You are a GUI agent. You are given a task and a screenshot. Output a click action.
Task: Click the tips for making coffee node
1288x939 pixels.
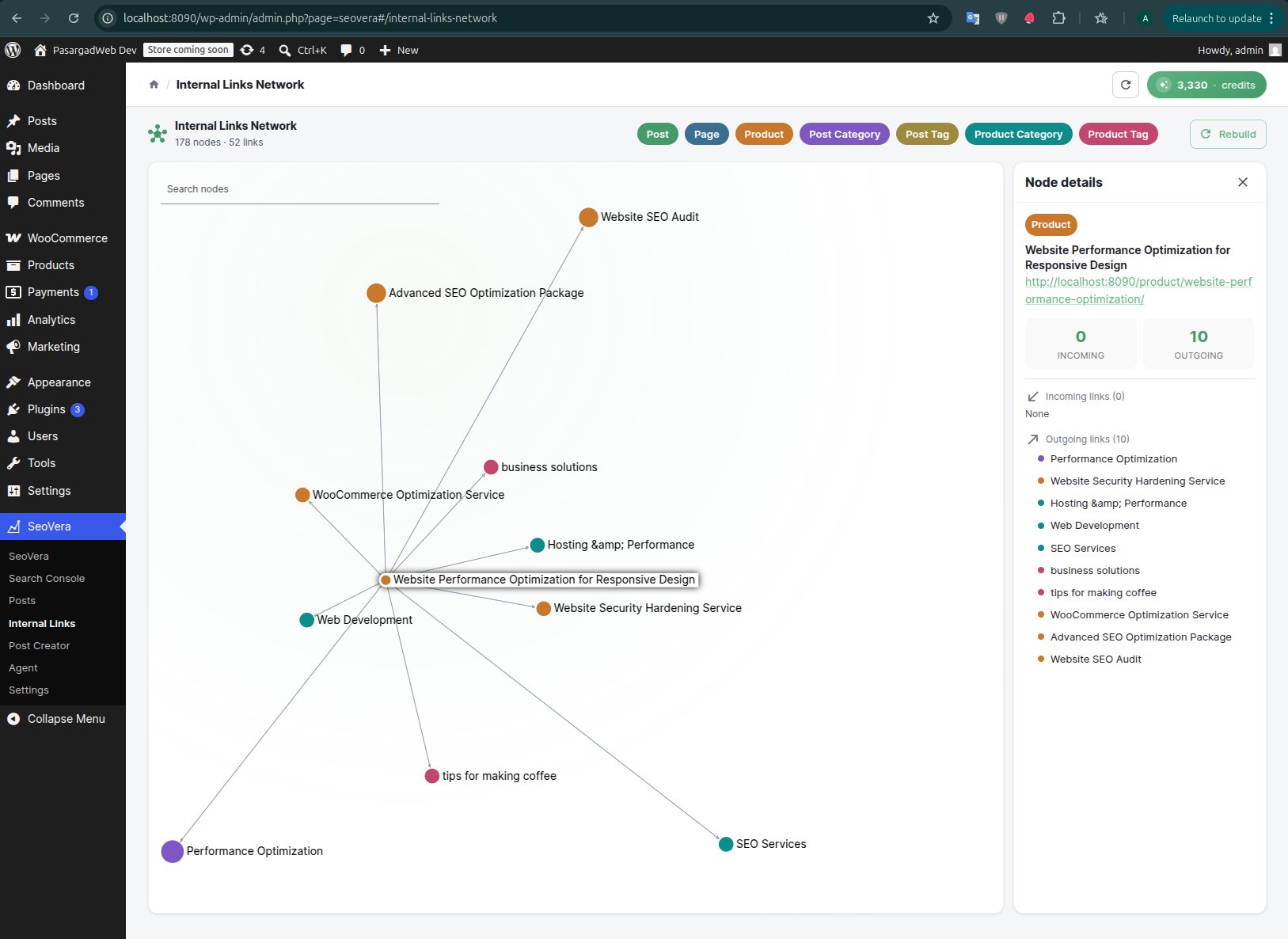[431, 776]
